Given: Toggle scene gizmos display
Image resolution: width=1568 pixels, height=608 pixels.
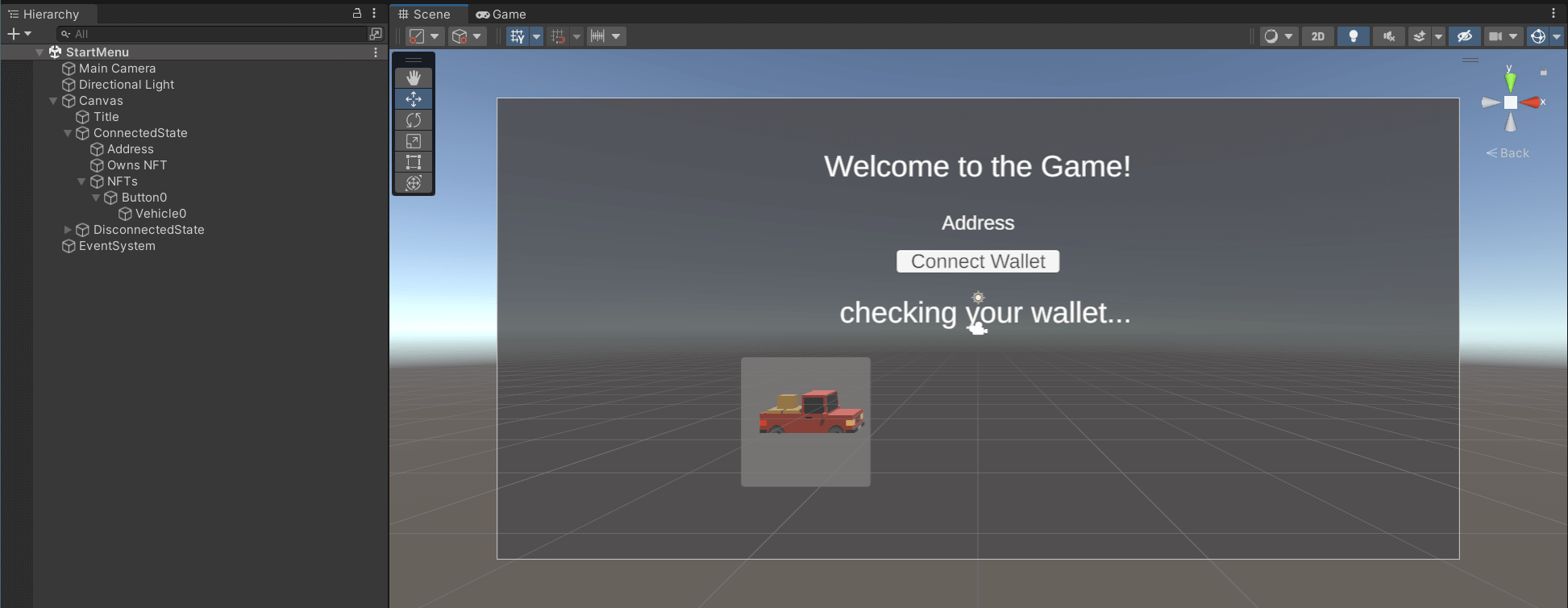Looking at the screenshot, I should coord(1537,36).
